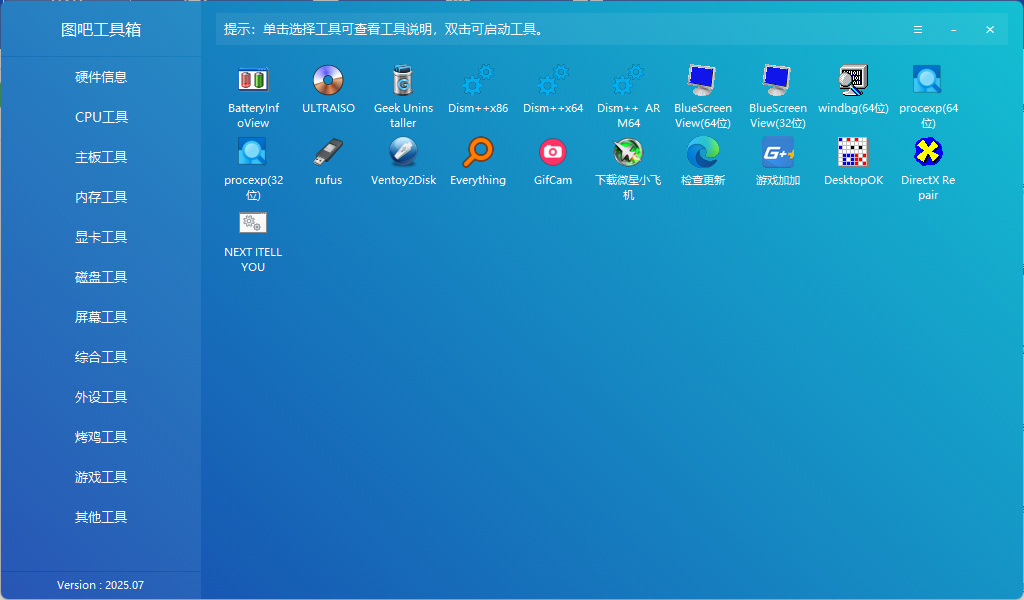Select the GifCam camera icon
The width and height of the screenshot is (1024, 600).
click(x=553, y=153)
